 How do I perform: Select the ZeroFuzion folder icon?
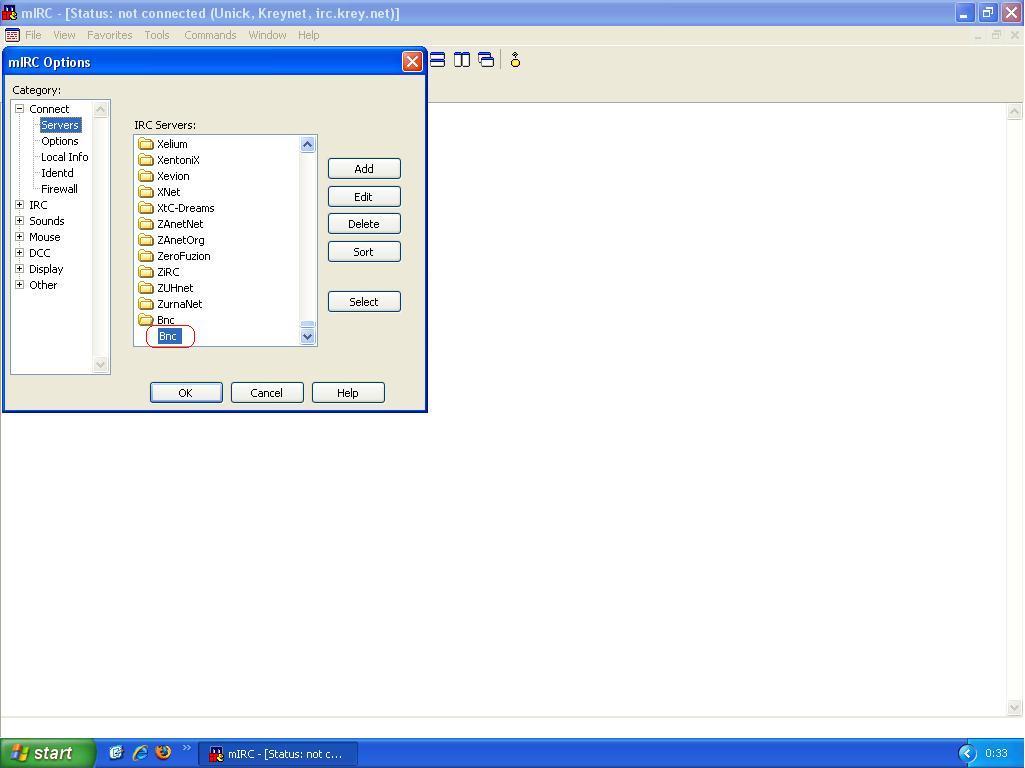tap(146, 256)
